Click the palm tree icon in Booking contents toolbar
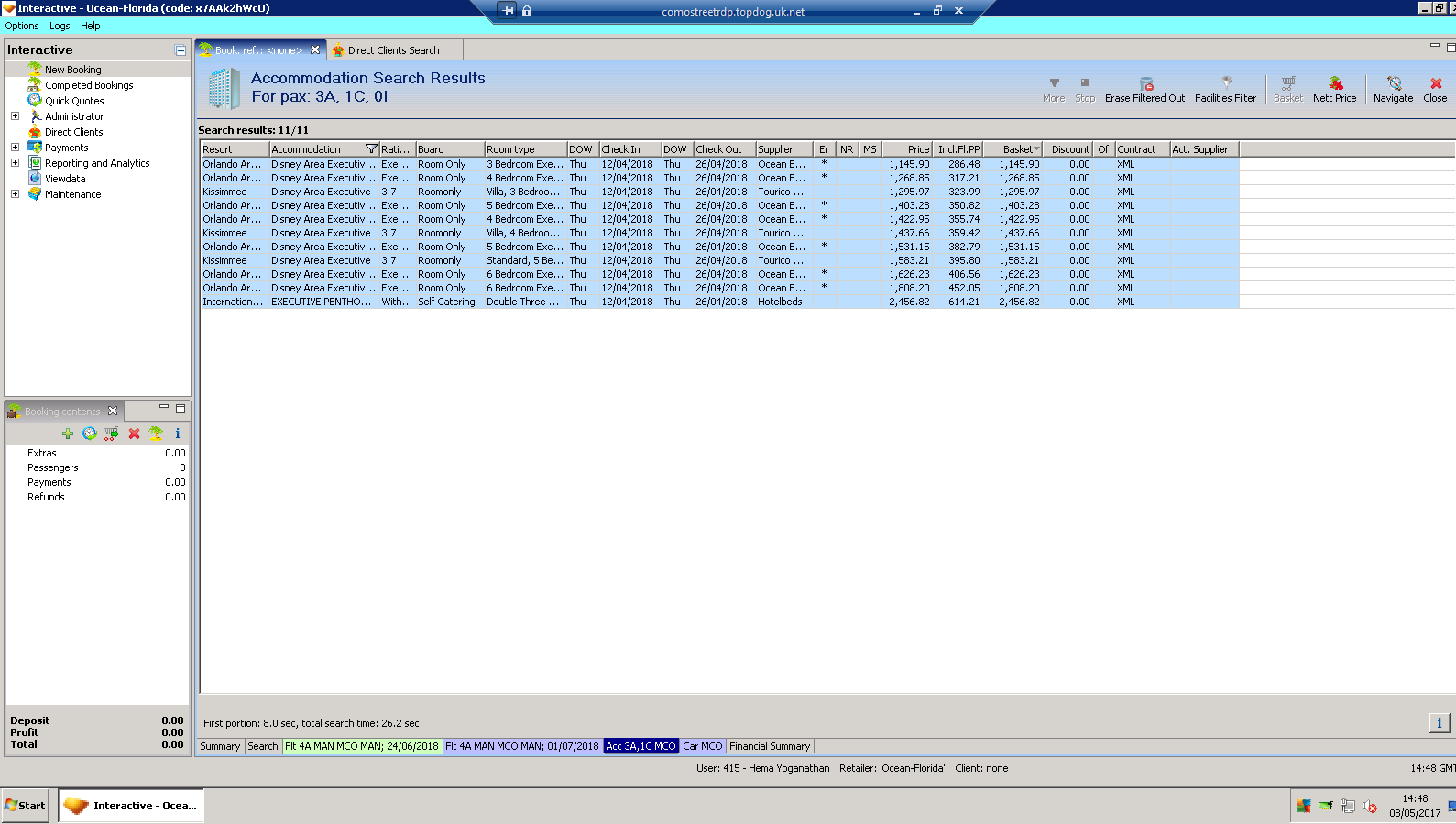The height and width of the screenshot is (824, 1456). click(156, 434)
